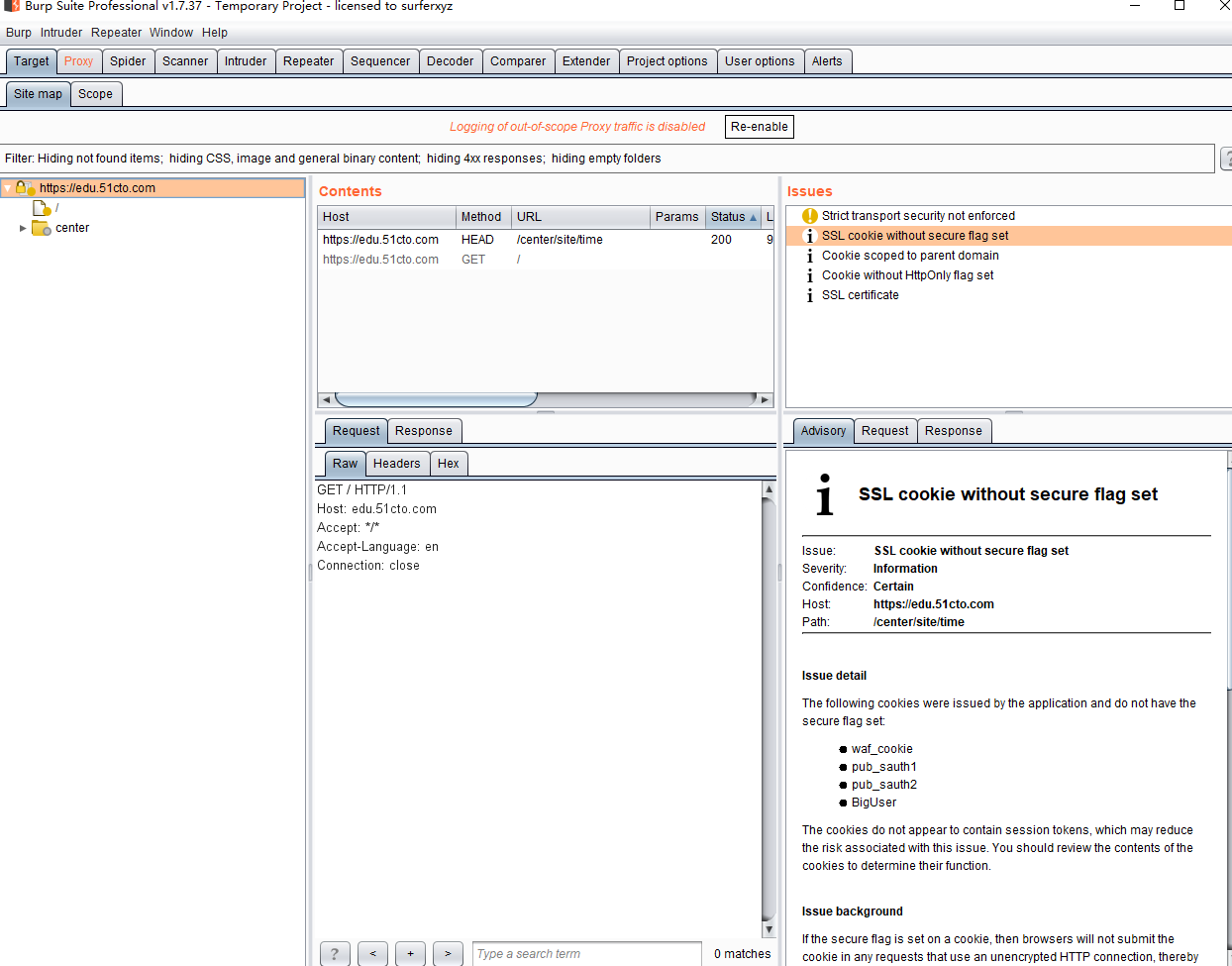This screenshot has width=1232, height=966.
Task: Click the file icon for the root path
Action: pos(42,208)
